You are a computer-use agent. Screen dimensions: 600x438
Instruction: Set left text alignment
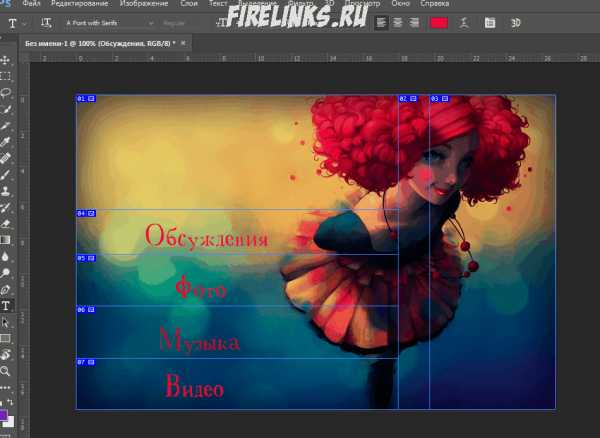click(381, 23)
